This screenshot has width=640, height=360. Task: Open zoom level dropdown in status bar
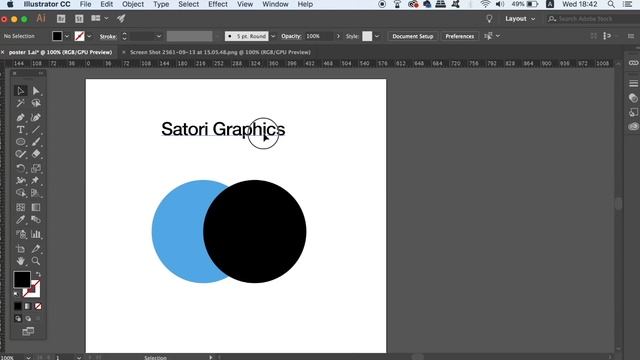pyautogui.click(x=28, y=358)
